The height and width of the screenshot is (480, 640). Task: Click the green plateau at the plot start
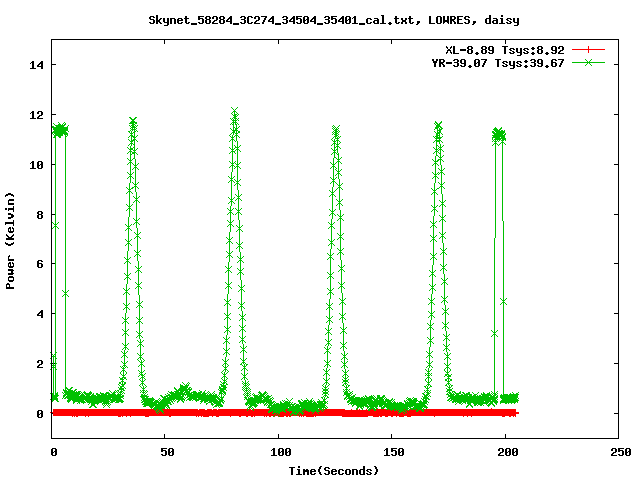[60, 130]
